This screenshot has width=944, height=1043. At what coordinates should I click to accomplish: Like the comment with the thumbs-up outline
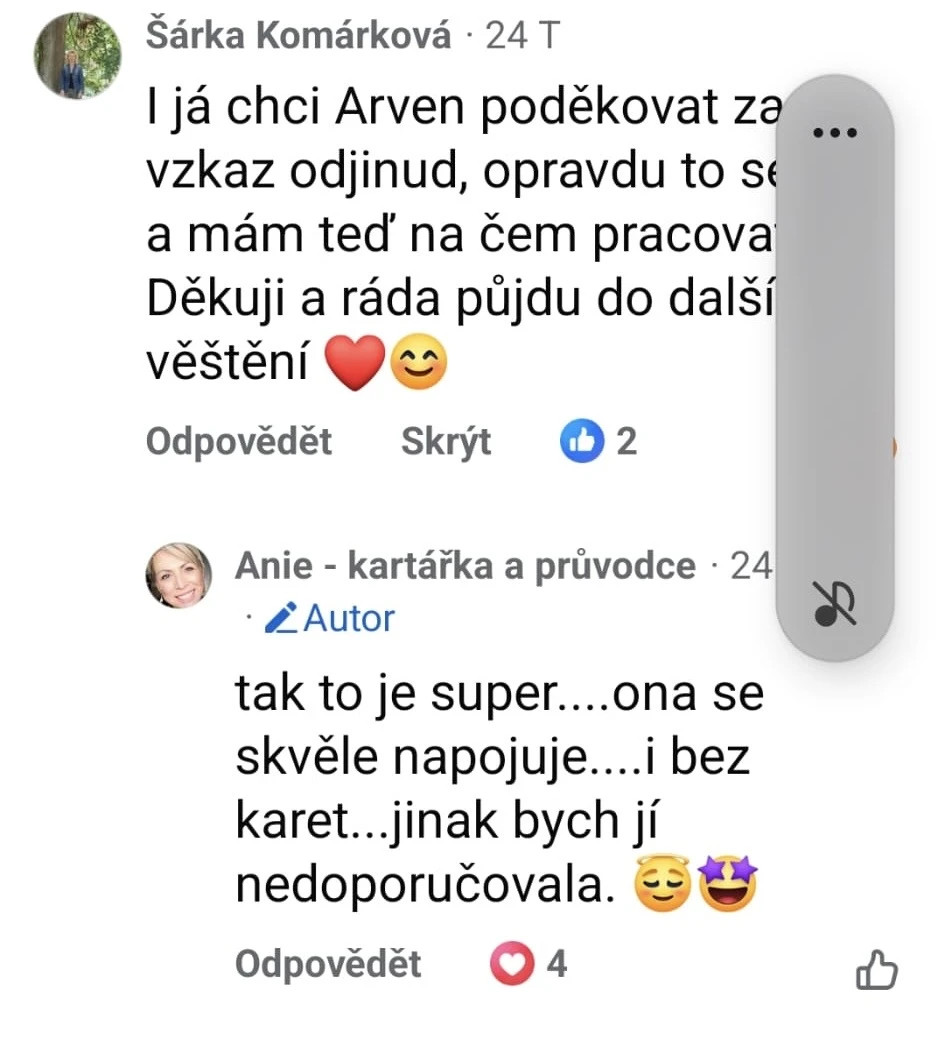(877, 970)
